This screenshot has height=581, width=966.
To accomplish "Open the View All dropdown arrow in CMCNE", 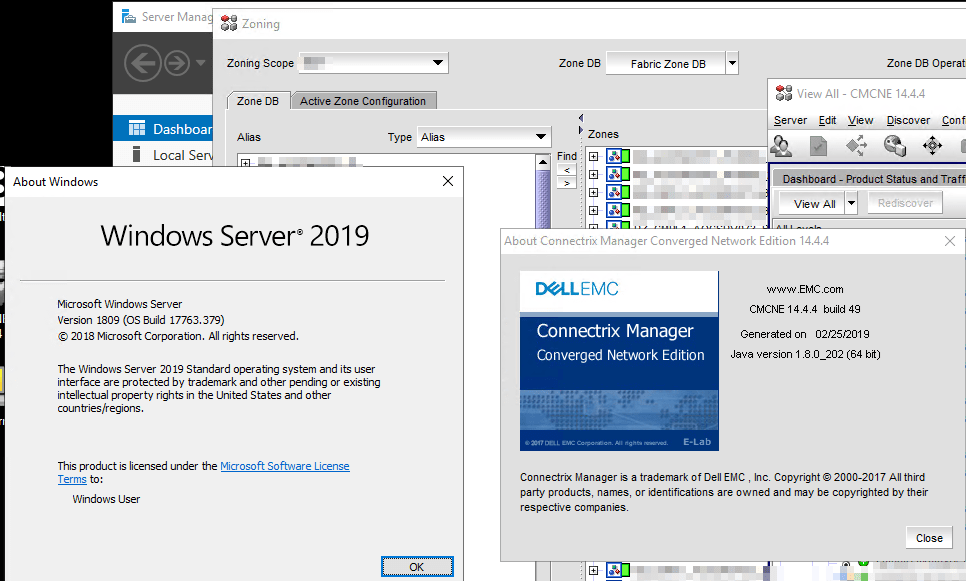I will click(851, 203).
